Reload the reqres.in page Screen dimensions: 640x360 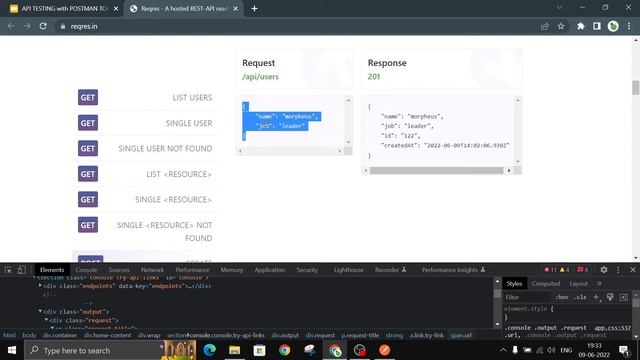43,26
